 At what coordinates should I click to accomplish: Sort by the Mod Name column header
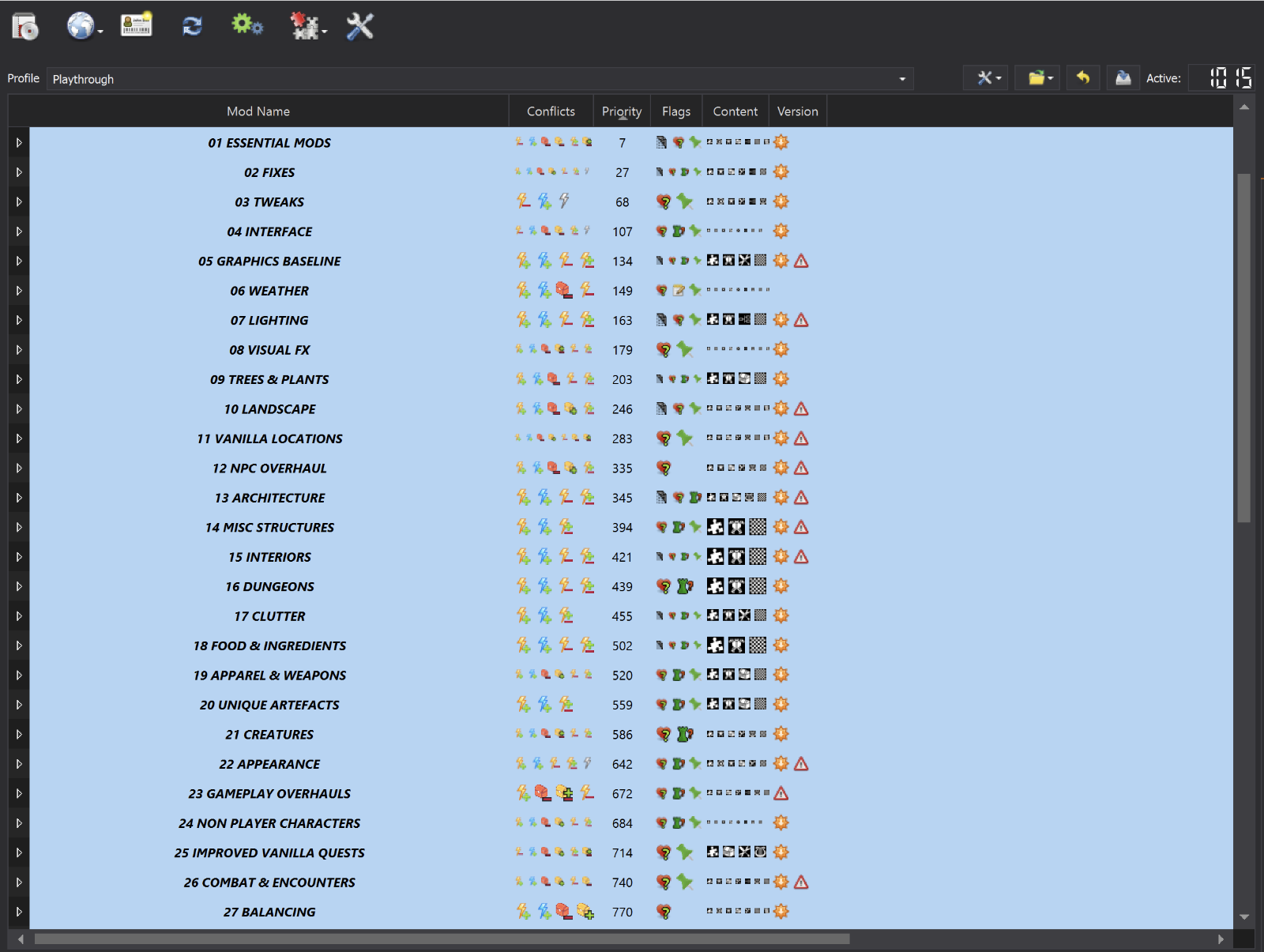258,111
